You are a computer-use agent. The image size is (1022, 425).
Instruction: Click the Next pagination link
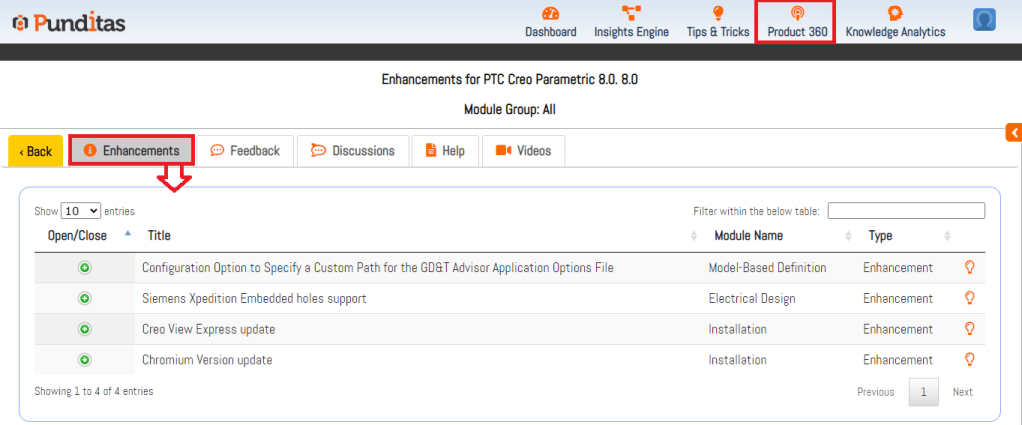pos(962,392)
